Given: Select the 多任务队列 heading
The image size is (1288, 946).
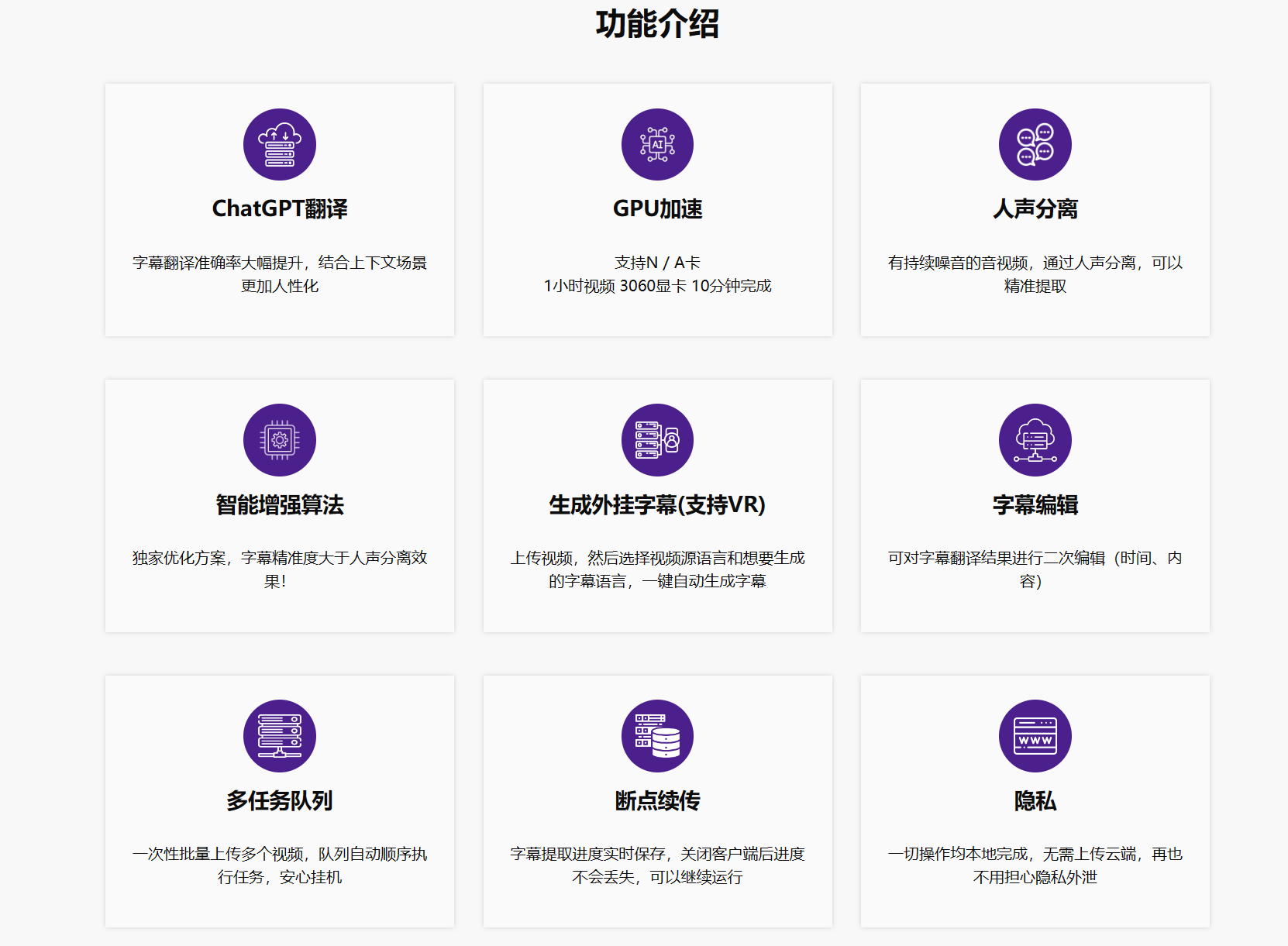Looking at the screenshot, I should pos(280,801).
